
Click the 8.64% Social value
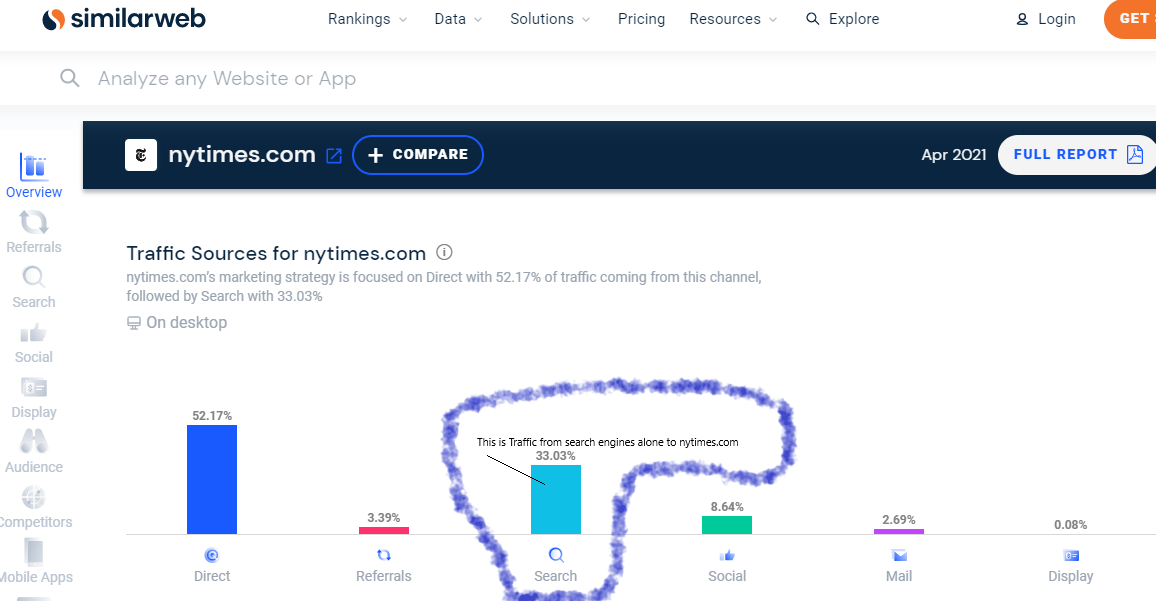727,507
